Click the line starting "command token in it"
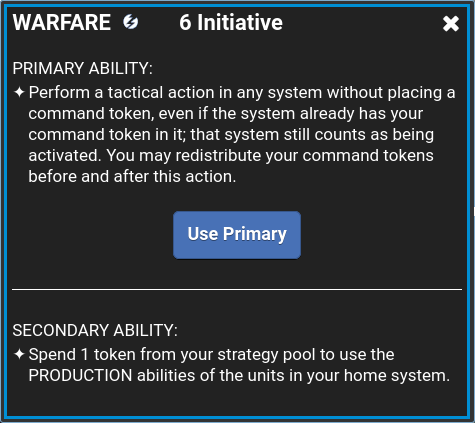The image size is (475, 423). tap(231, 135)
